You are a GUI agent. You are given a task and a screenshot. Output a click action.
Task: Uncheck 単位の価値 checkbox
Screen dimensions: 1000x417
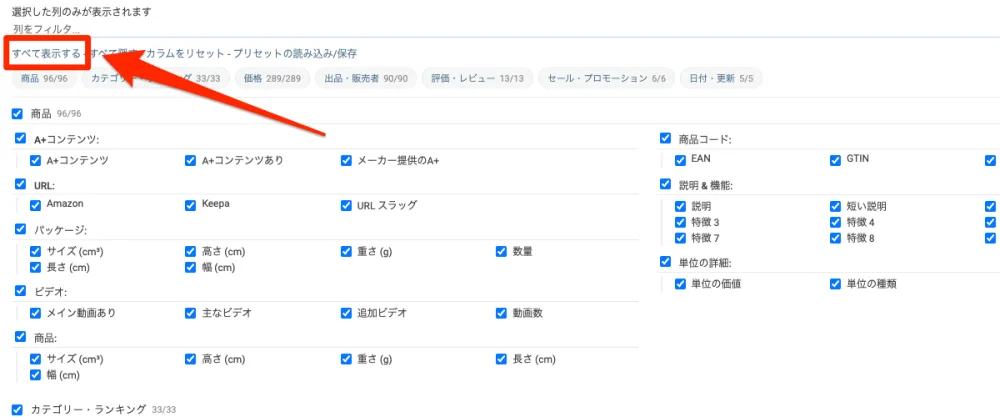pos(680,284)
